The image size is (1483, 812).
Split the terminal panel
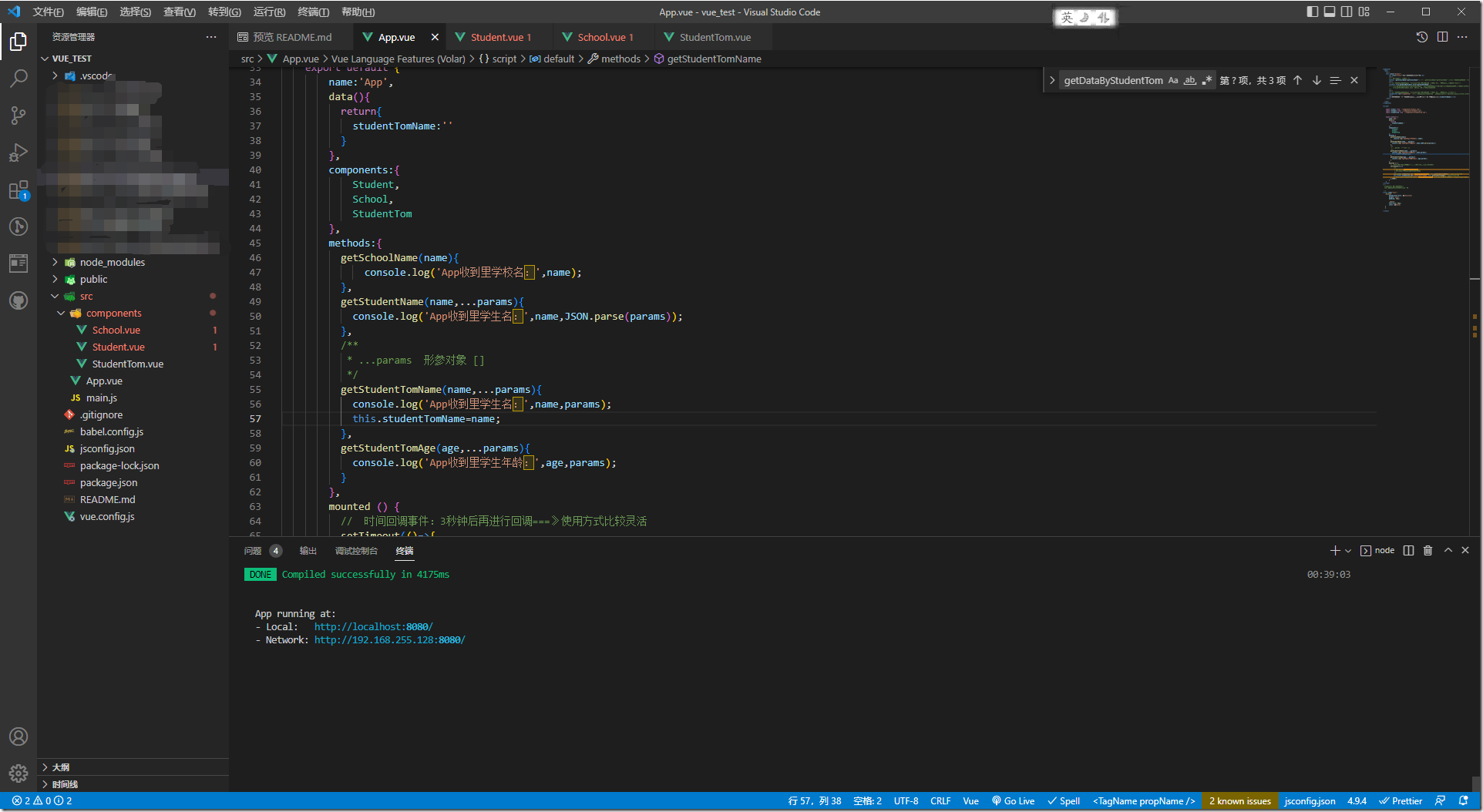(1408, 550)
